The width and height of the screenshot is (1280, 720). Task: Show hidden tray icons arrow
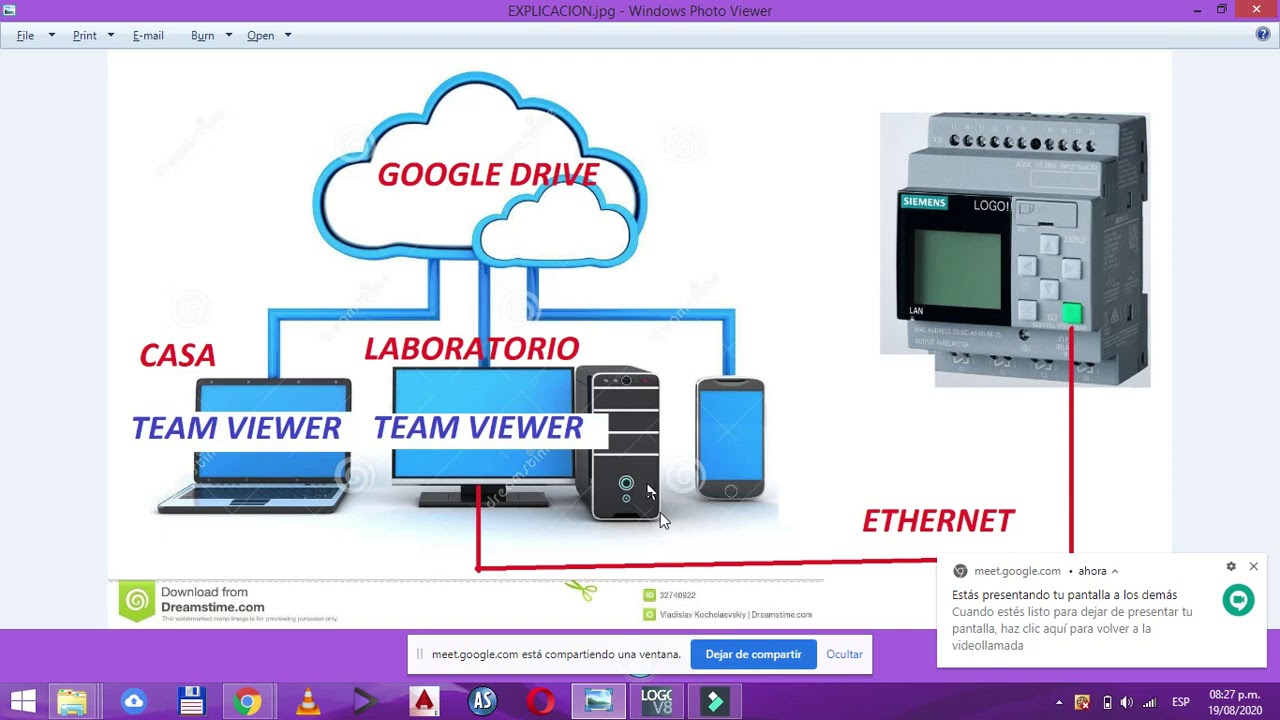tap(1059, 702)
